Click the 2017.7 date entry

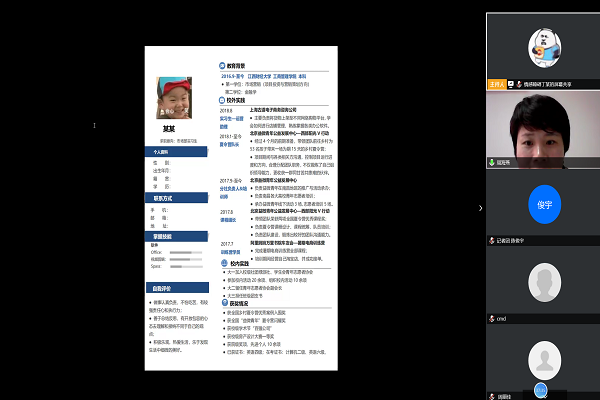(x=227, y=244)
